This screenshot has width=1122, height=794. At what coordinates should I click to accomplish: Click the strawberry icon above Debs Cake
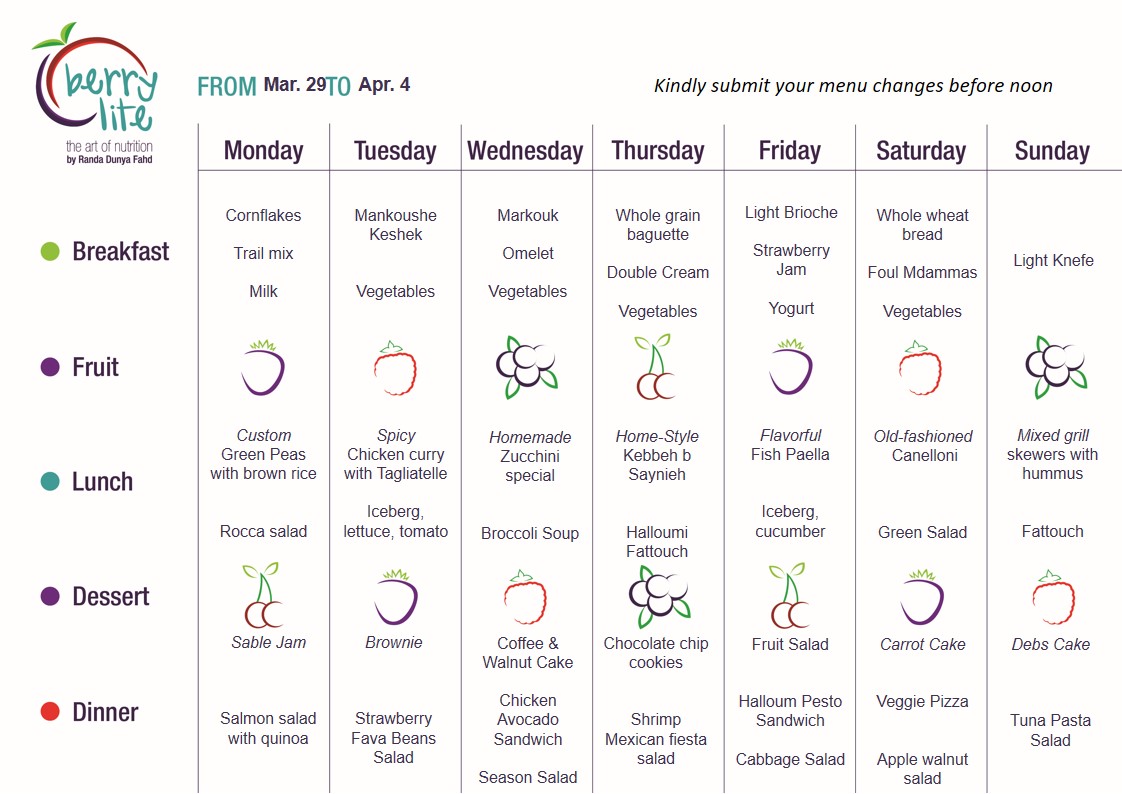(x=1053, y=597)
